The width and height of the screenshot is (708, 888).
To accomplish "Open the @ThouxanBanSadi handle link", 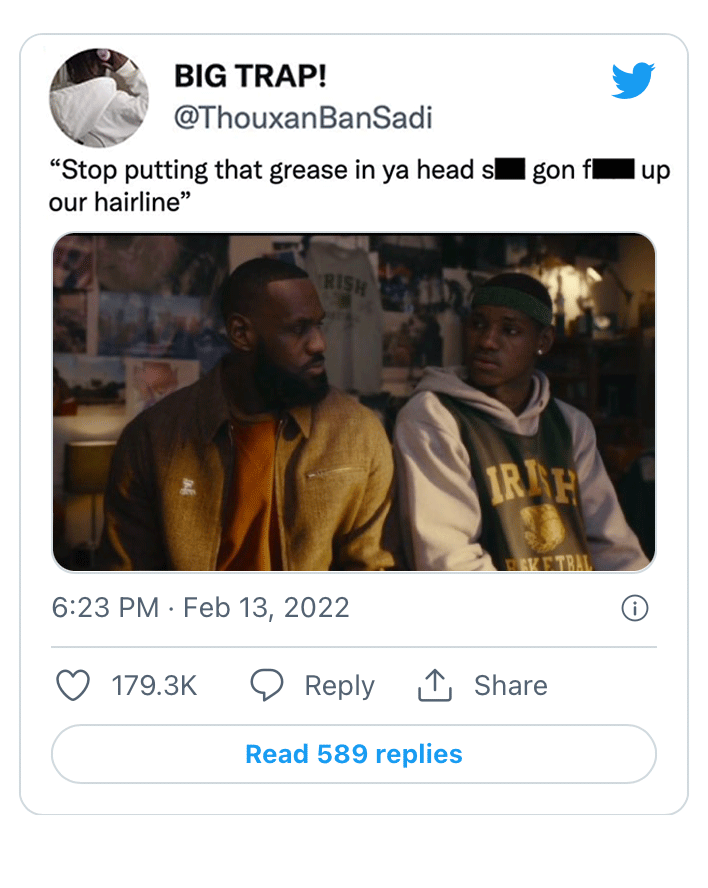I will 303,118.
